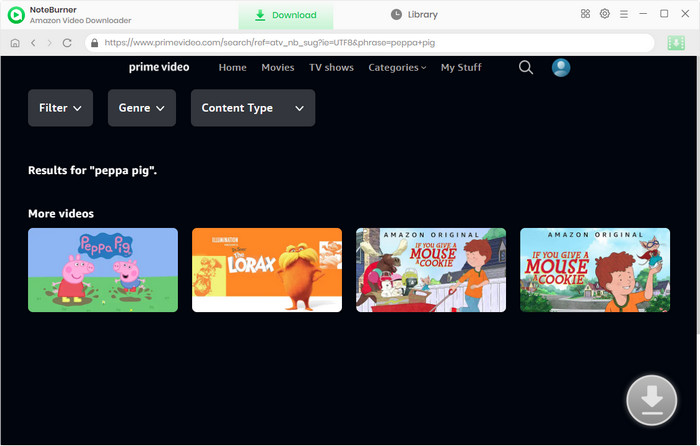This screenshot has width=700, height=446.
Task: Open the Library tab
Action: pyautogui.click(x=414, y=15)
